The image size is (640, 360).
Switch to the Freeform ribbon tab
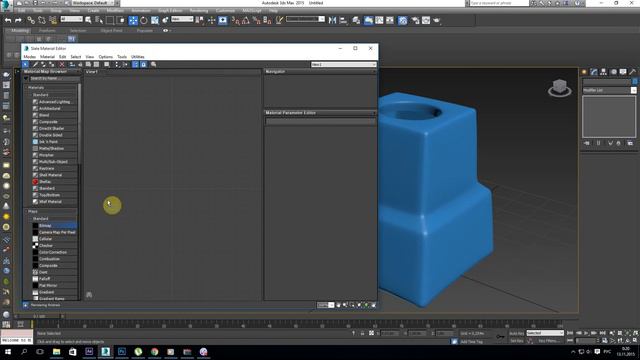point(47,30)
